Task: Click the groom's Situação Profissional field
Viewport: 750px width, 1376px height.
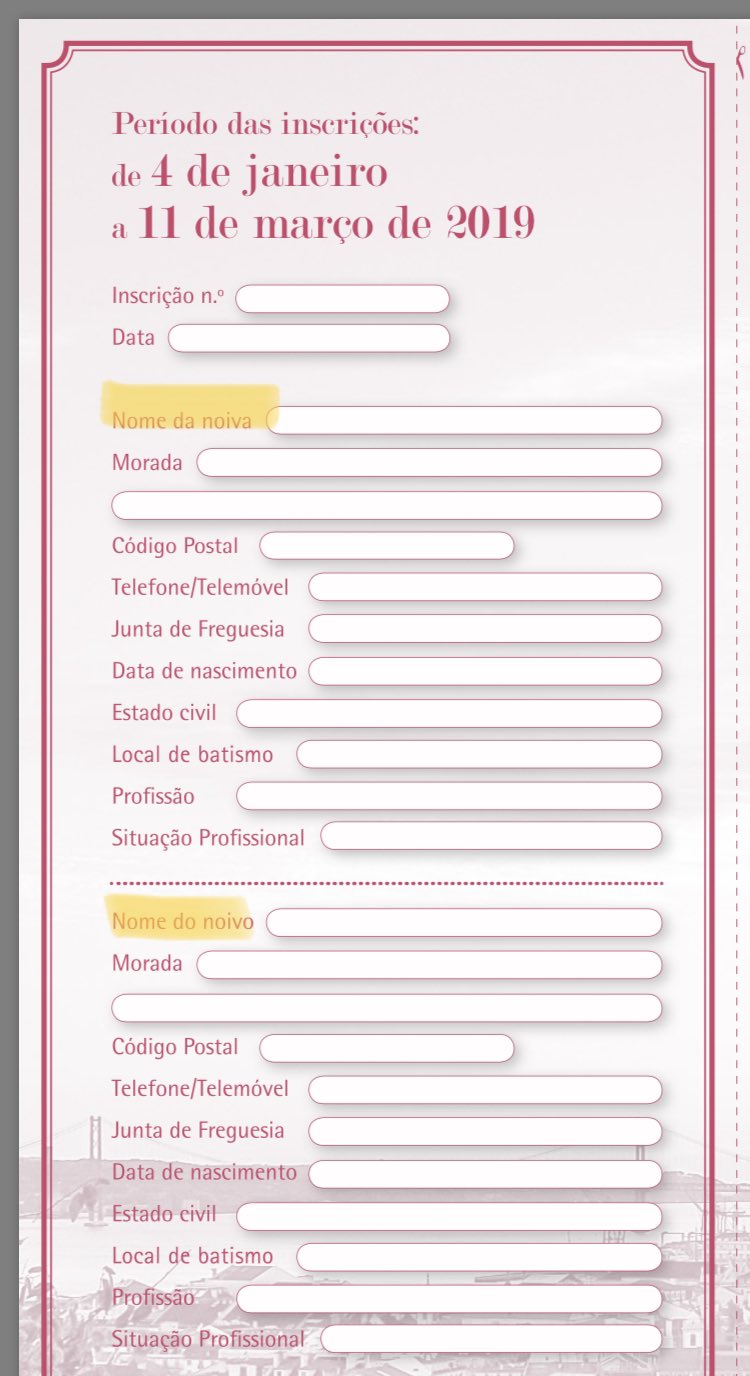Action: [x=491, y=1339]
